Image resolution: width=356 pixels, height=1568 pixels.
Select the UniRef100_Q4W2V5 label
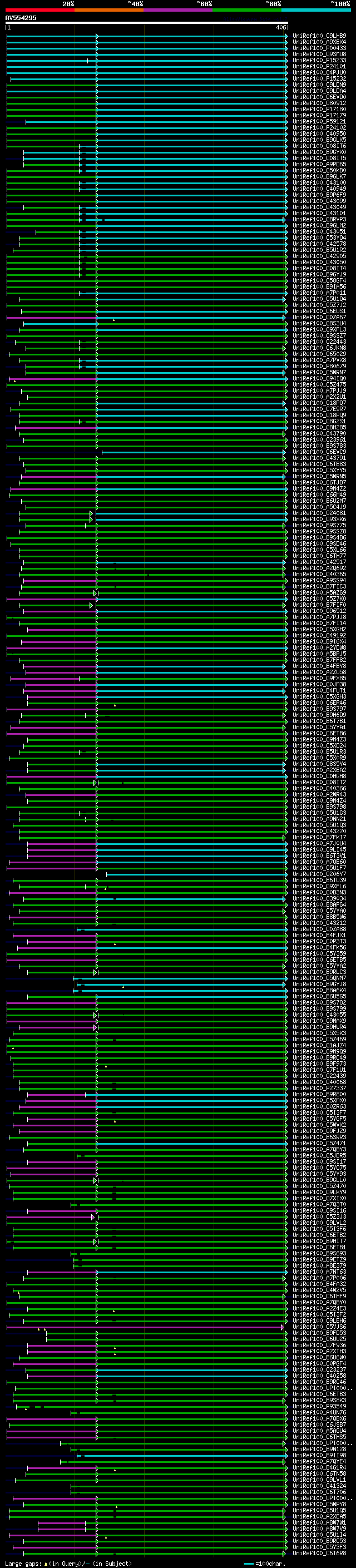click(319, 1290)
